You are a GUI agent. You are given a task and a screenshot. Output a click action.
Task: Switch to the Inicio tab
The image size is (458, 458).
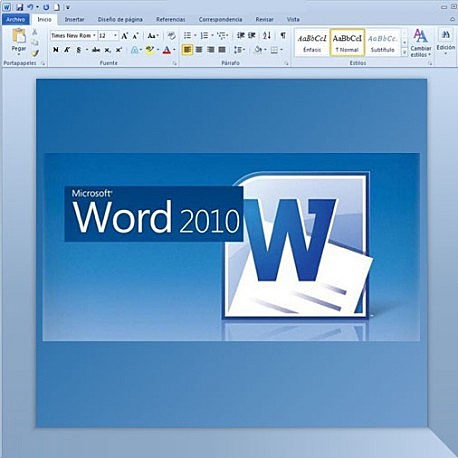point(44,20)
